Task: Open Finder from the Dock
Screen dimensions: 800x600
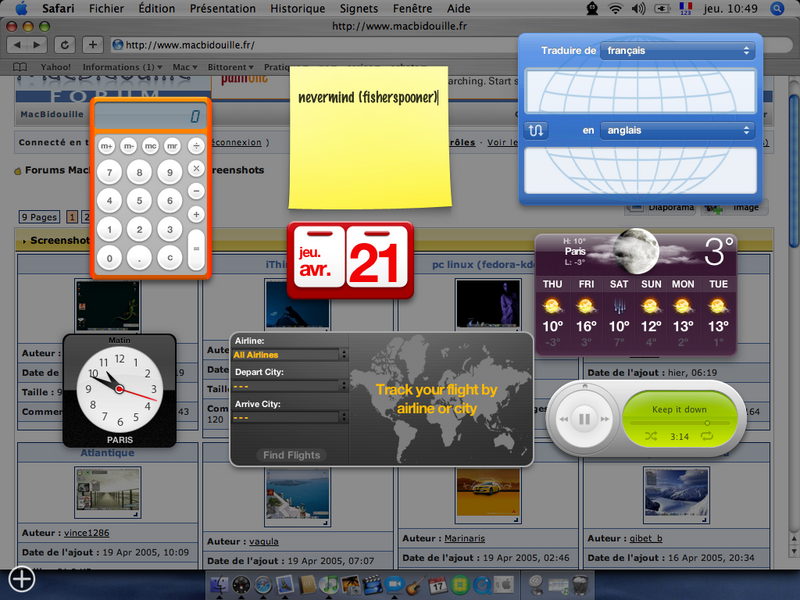Action: tap(219, 585)
